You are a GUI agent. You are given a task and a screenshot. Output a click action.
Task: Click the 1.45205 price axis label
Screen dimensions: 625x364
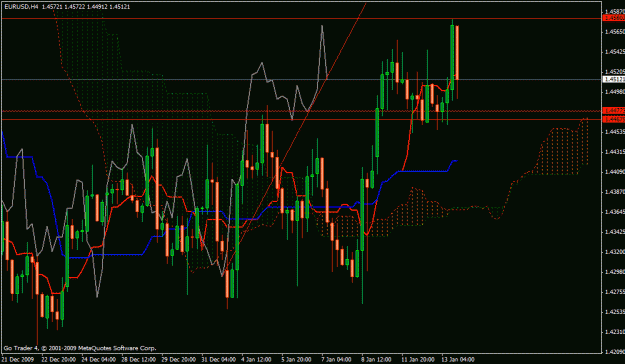(614, 72)
